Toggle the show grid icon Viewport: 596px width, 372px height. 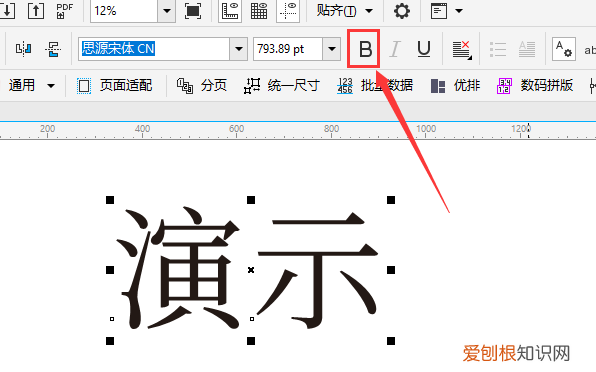pyautogui.click(x=259, y=11)
